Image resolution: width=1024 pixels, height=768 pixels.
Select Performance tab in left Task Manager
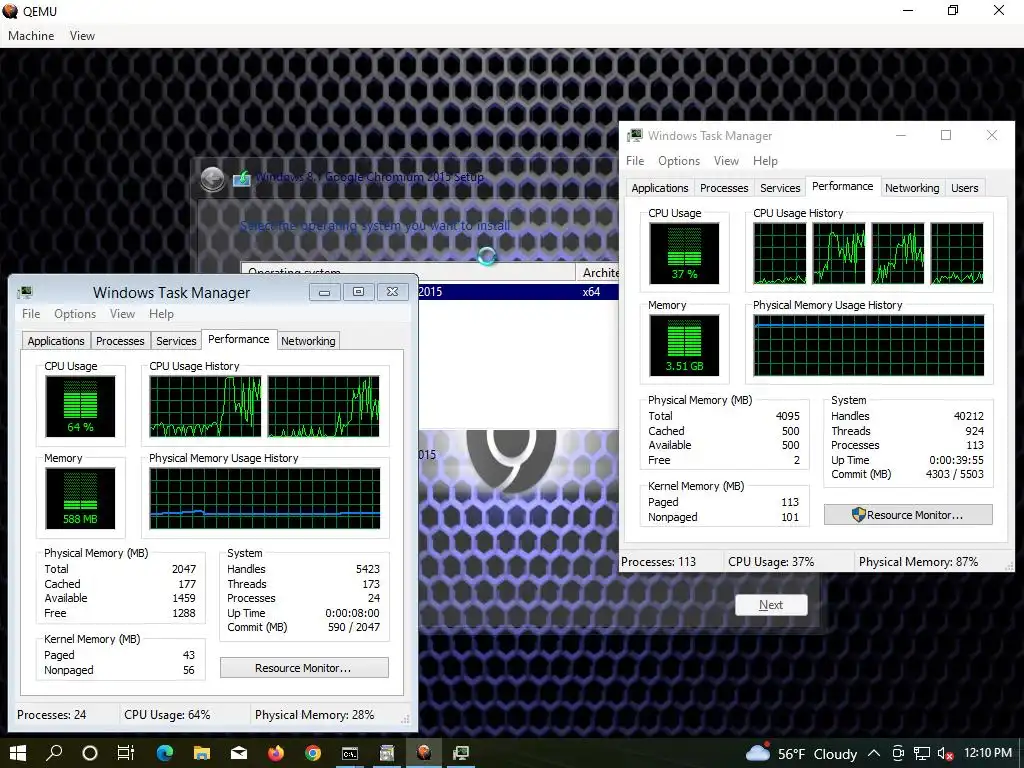238,339
